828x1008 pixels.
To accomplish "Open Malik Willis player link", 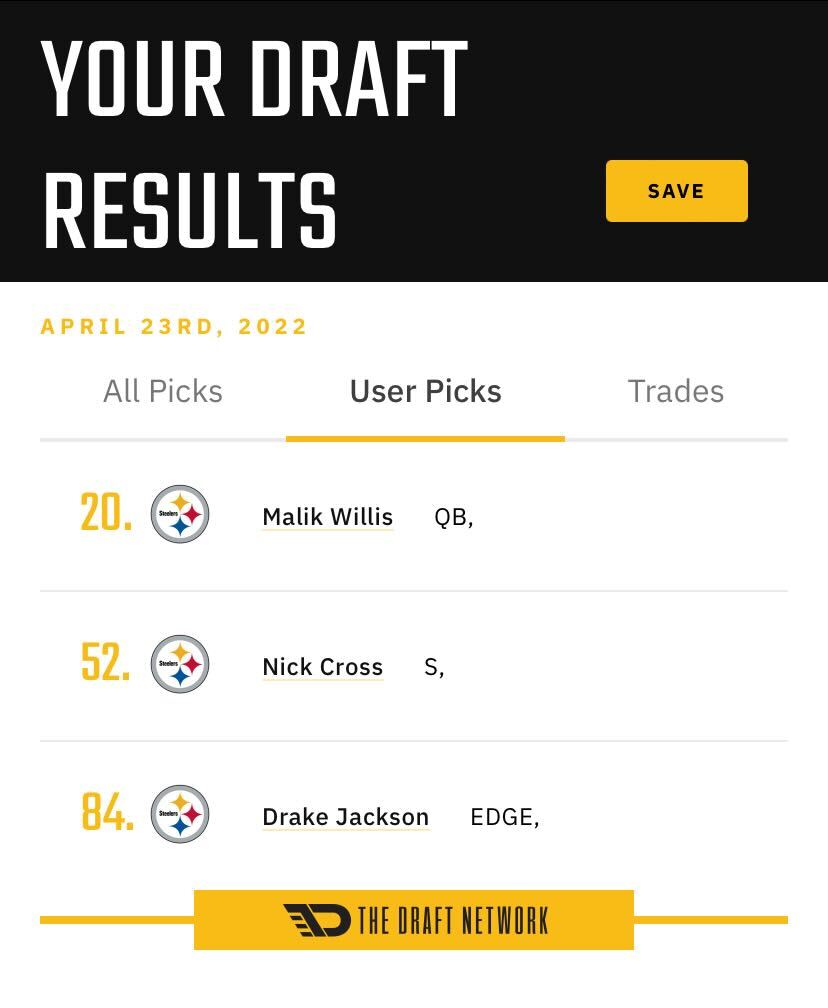I will (x=328, y=517).
